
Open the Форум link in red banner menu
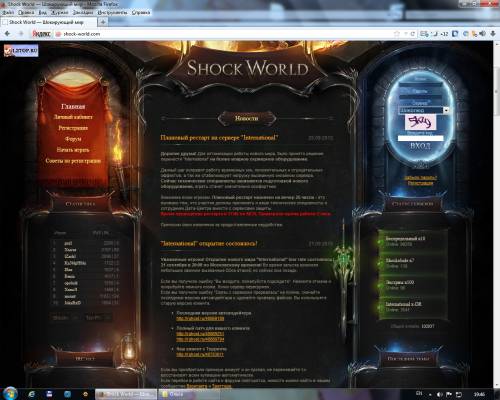click(x=73, y=139)
